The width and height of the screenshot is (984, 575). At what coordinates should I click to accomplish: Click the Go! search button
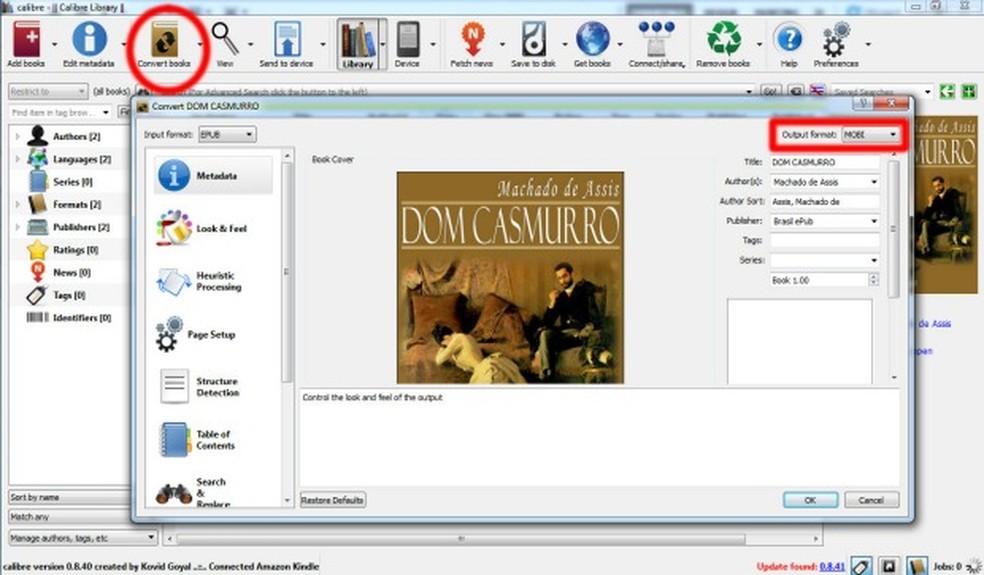point(771,92)
